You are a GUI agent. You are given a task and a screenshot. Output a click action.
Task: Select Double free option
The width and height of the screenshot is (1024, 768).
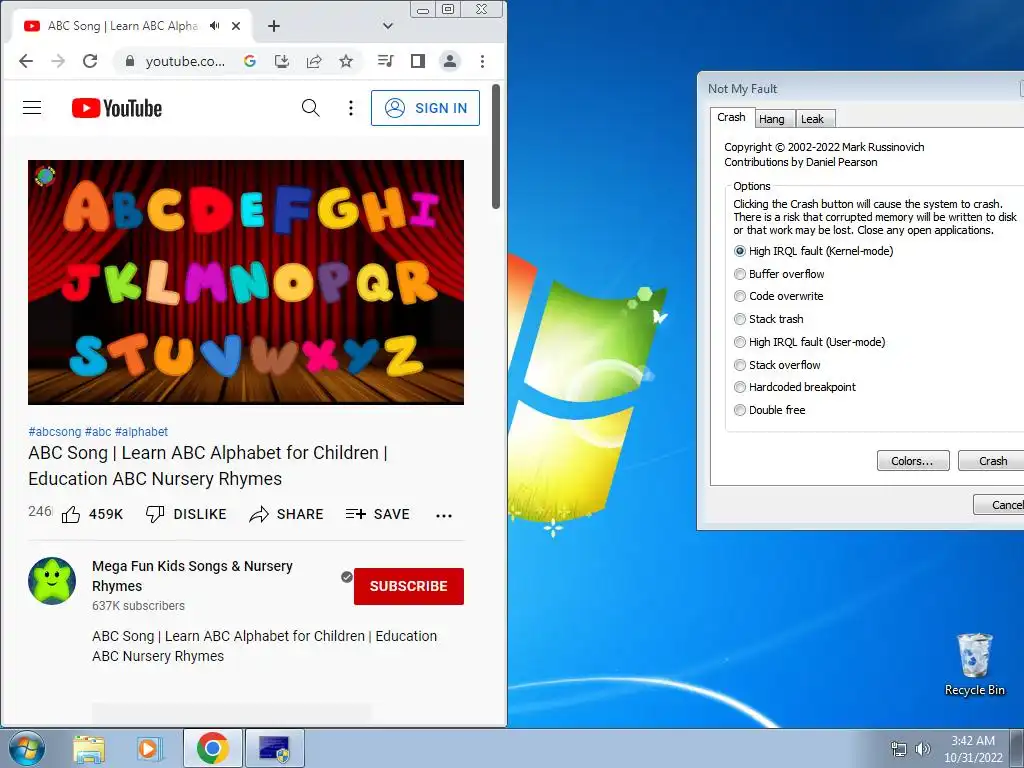[x=770, y=409]
